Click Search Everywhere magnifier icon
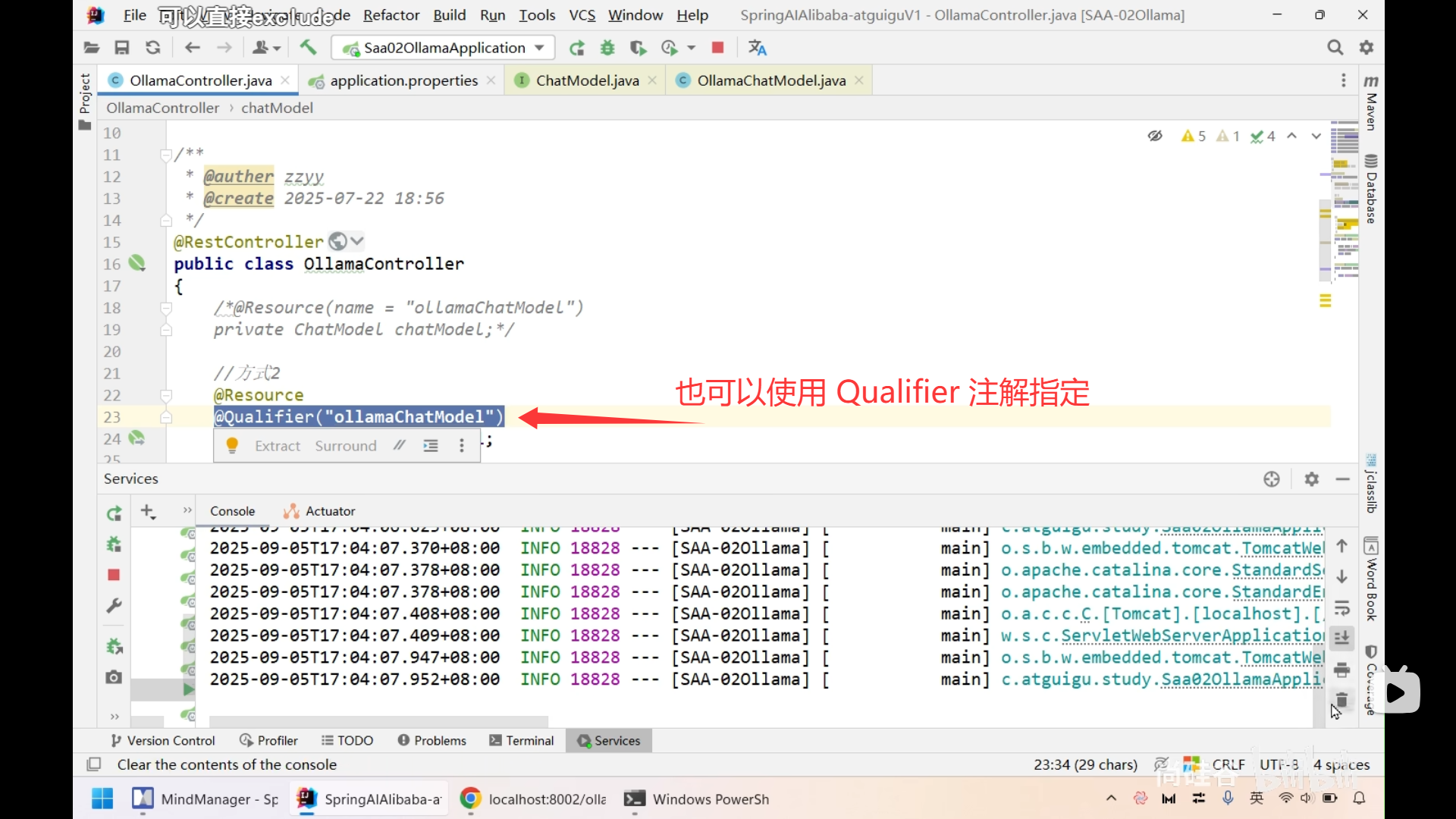 [1335, 48]
